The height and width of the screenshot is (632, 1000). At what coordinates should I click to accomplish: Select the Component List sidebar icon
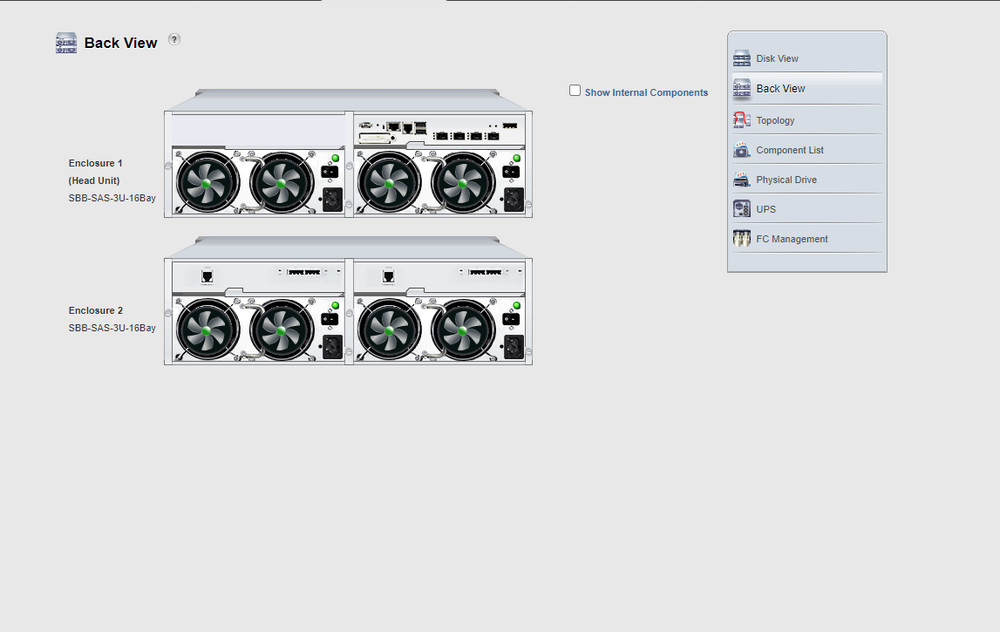(741, 150)
